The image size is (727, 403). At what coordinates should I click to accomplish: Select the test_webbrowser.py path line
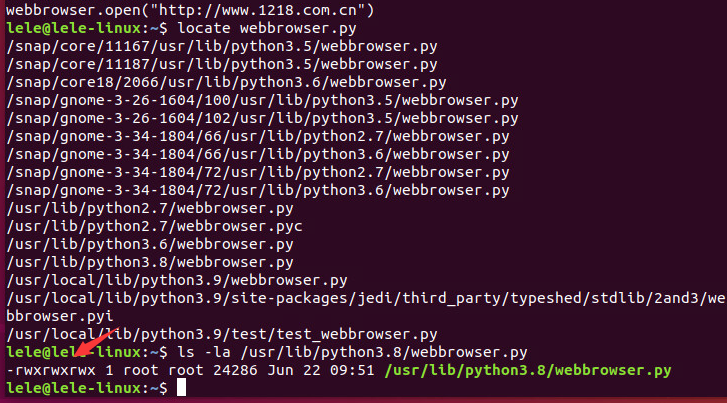tap(221, 335)
